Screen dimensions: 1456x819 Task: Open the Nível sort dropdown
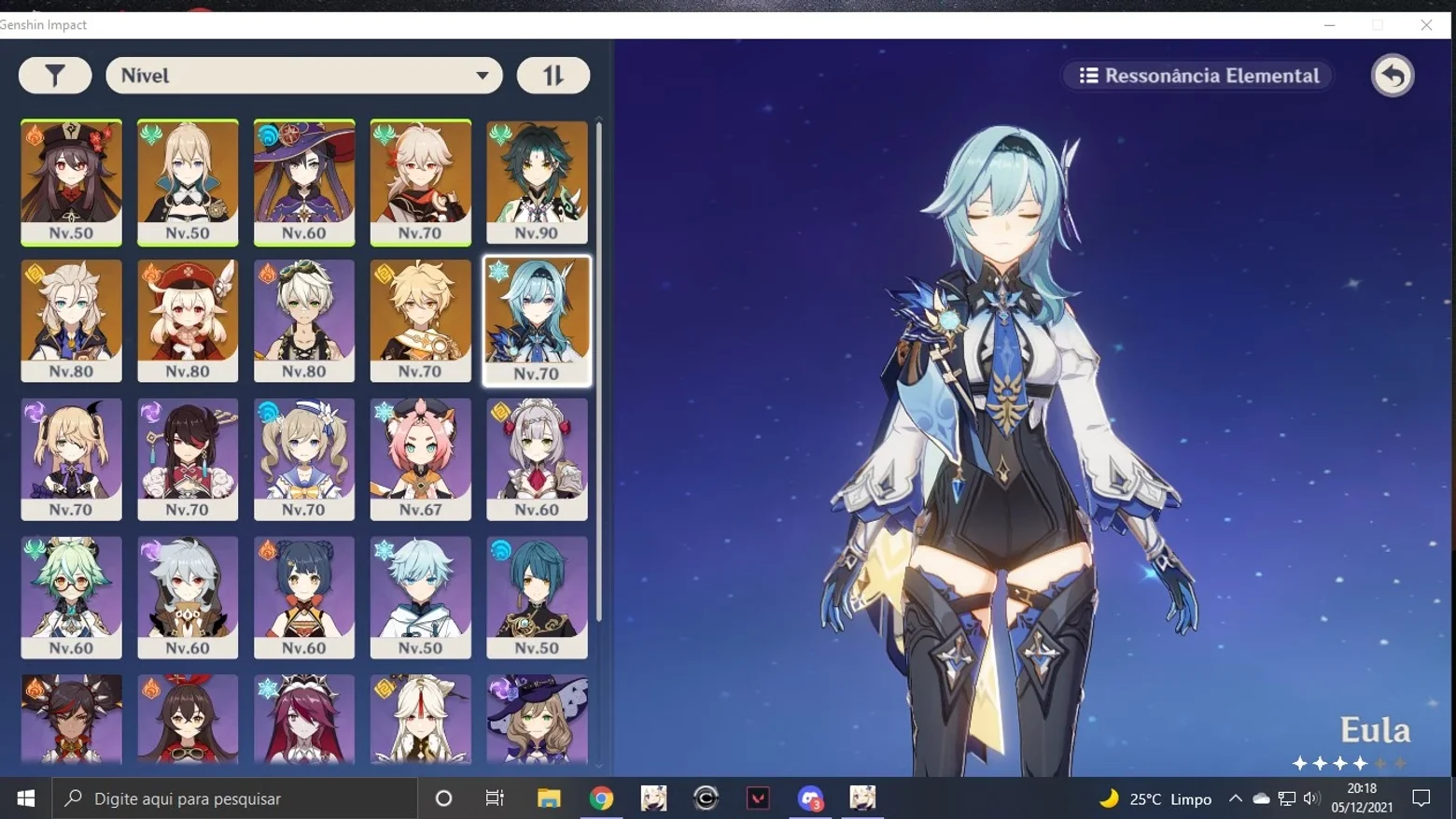coord(304,76)
